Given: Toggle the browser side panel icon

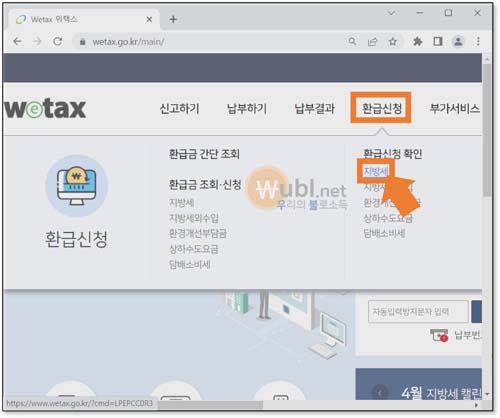Looking at the screenshot, I should click(438, 41).
